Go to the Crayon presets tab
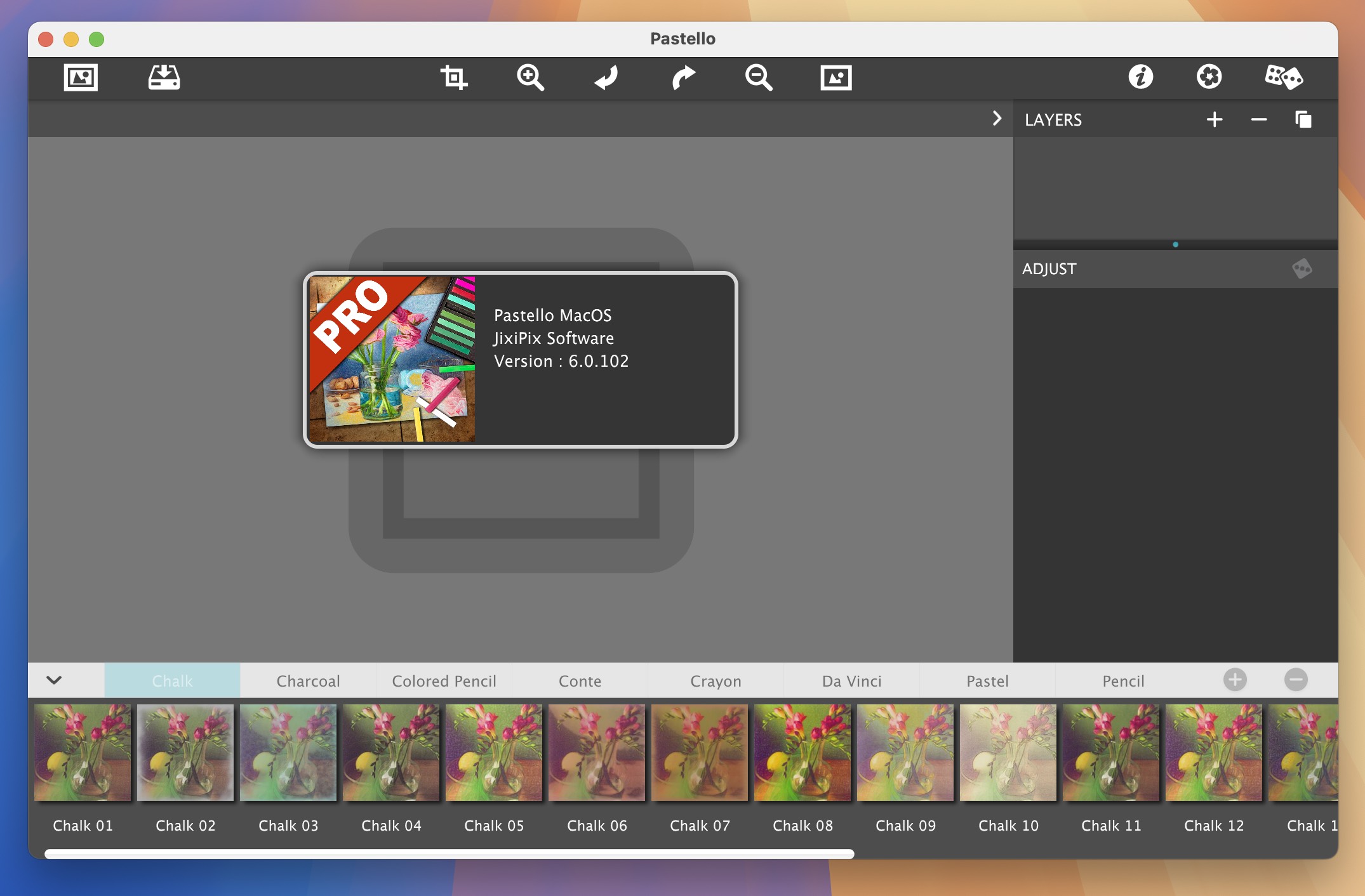This screenshot has height=896, width=1365. [x=716, y=681]
